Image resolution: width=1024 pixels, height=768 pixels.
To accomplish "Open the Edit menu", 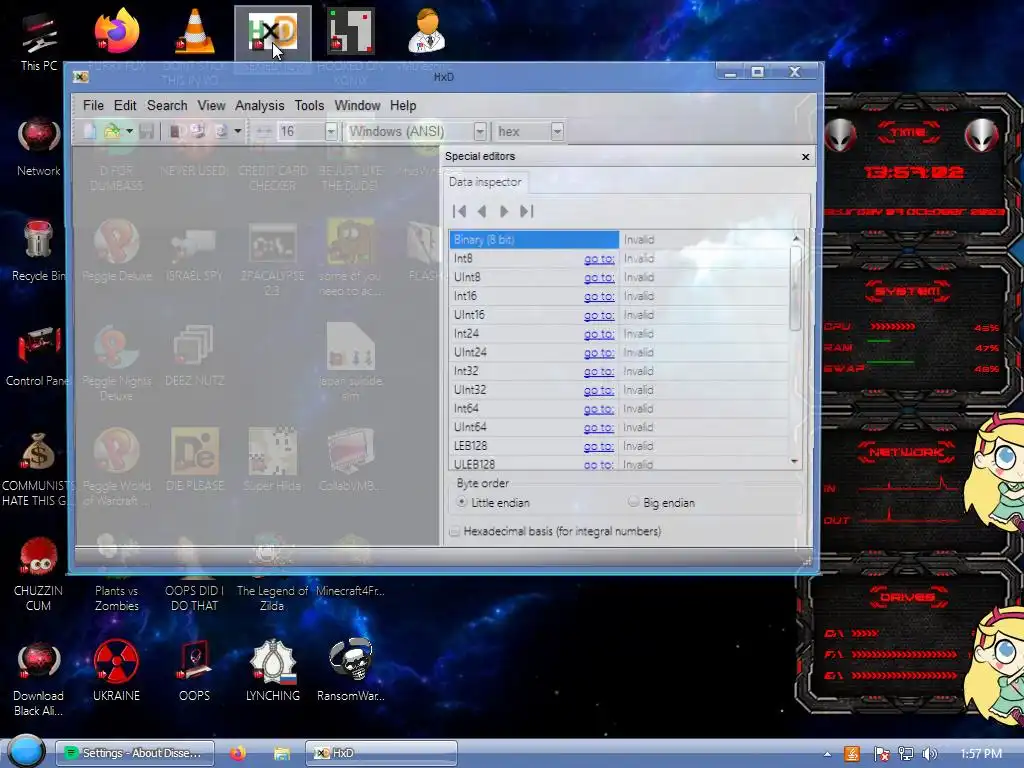I will 125,105.
